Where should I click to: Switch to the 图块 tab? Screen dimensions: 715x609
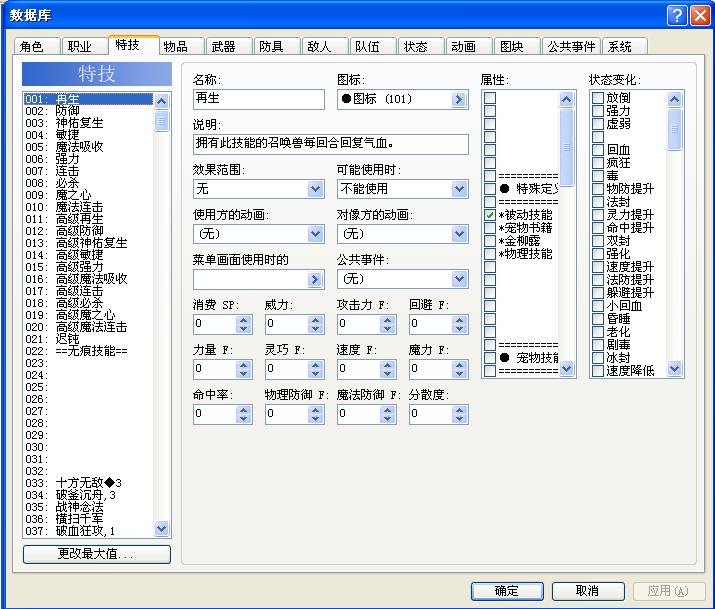tap(517, 46)
